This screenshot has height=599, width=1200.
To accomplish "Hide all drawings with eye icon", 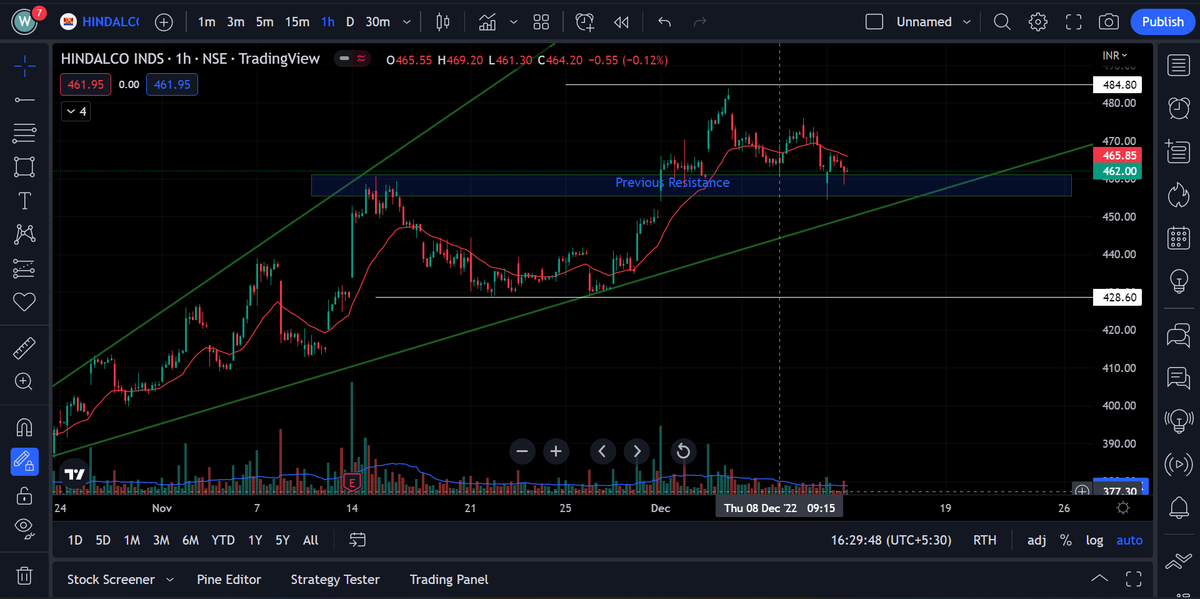I will coord(25,528).
